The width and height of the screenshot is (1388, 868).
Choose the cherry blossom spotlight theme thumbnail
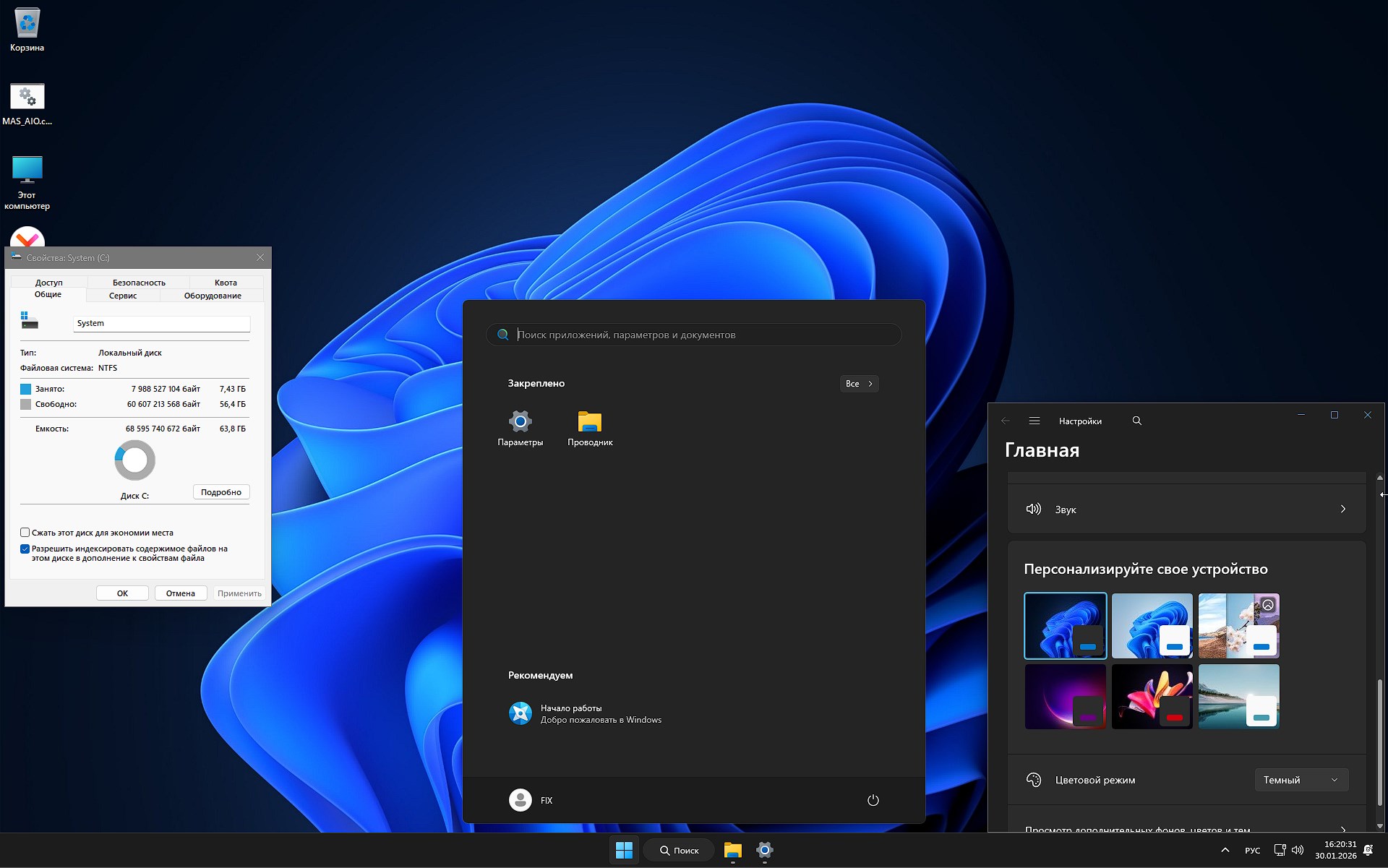(1239, 626)
